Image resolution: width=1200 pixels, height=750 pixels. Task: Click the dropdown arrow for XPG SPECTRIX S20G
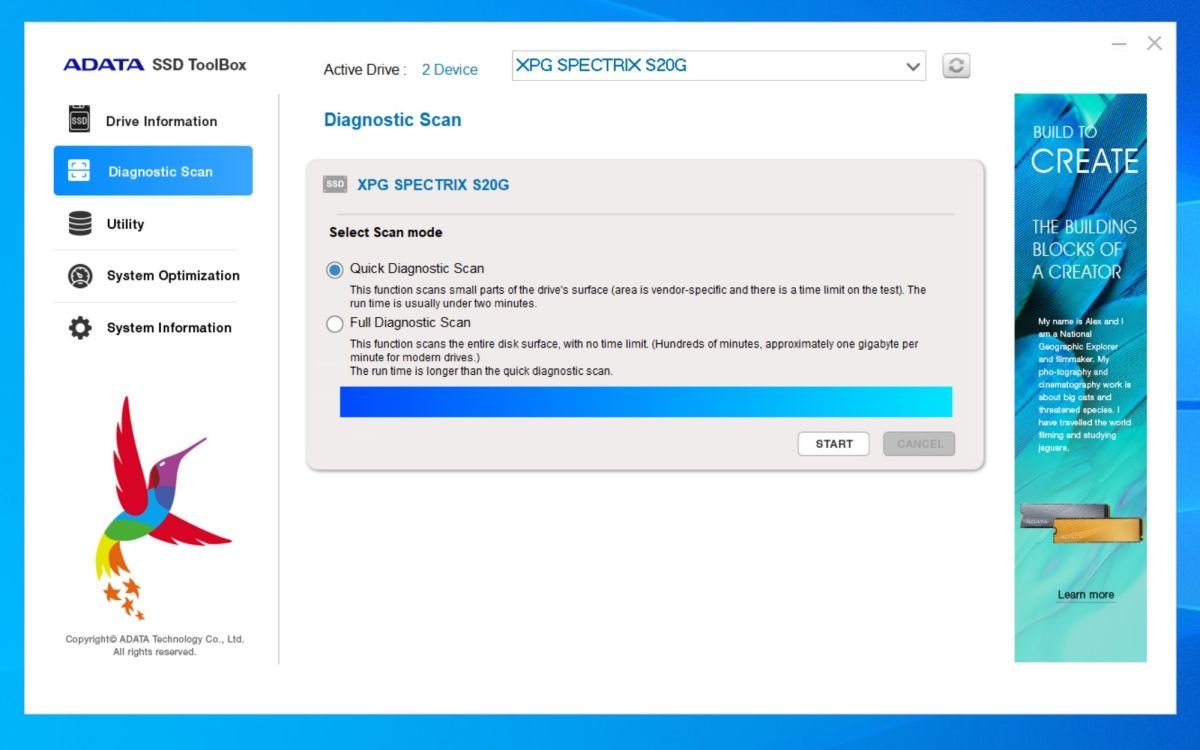[x=912, y=67]
